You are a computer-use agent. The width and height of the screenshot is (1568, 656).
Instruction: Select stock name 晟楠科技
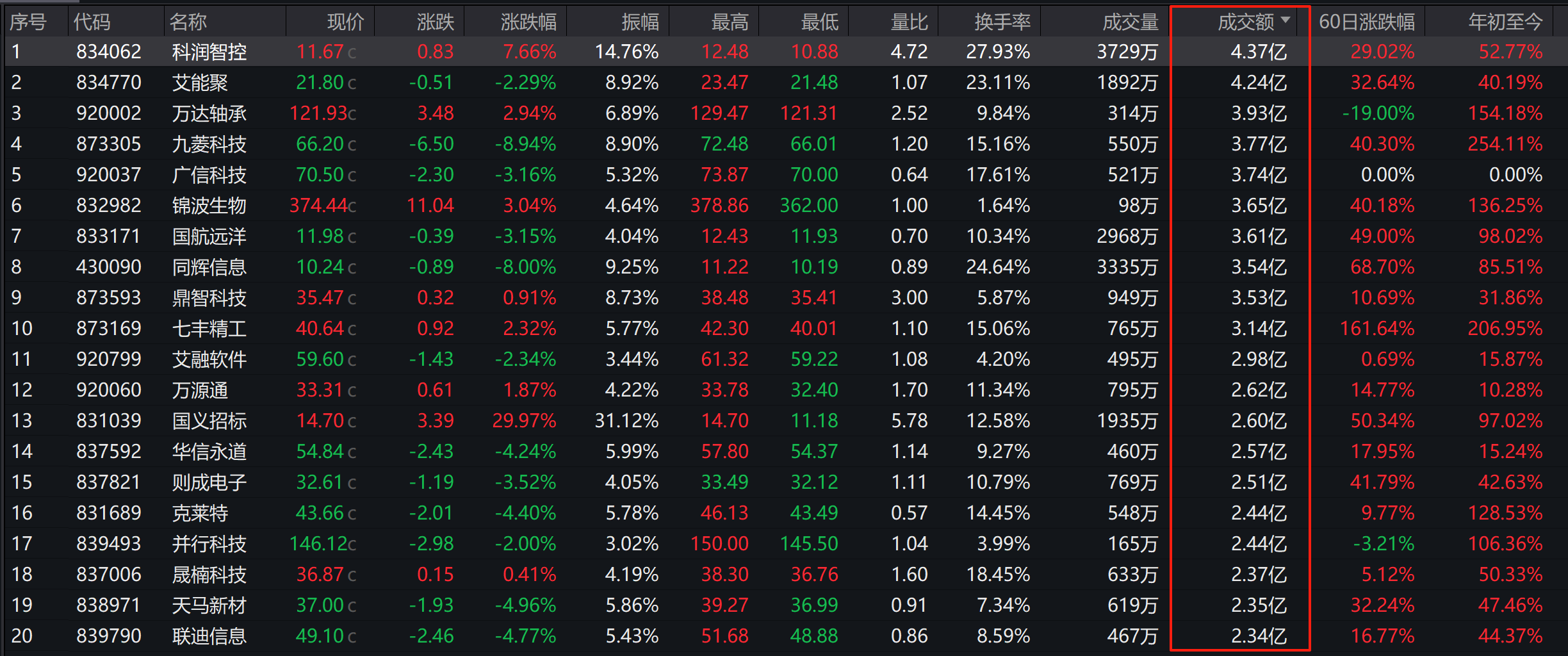pyautogui.click(x=209, y=574)
